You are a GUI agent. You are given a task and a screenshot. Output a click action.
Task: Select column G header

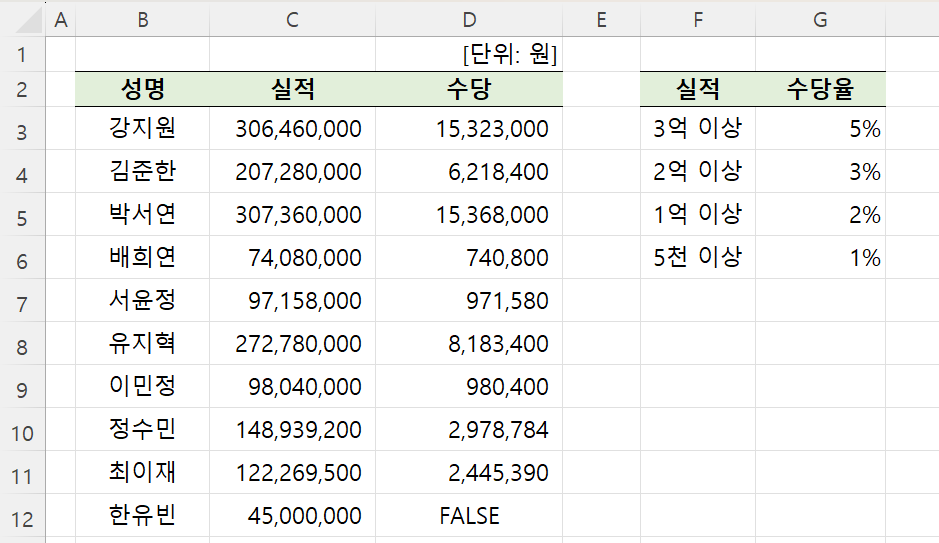click(x=820, y=20)
